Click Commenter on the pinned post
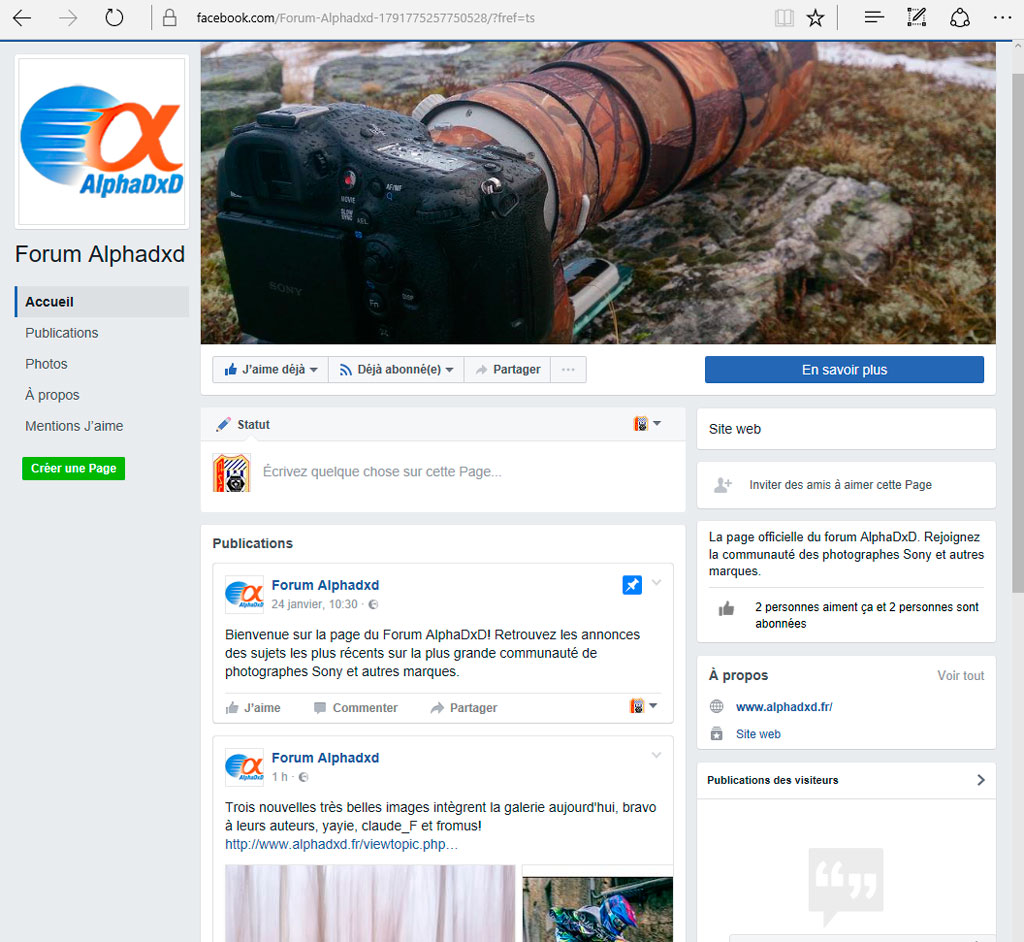The height and width of the screenshot is (942, 1024). (356, 707)
